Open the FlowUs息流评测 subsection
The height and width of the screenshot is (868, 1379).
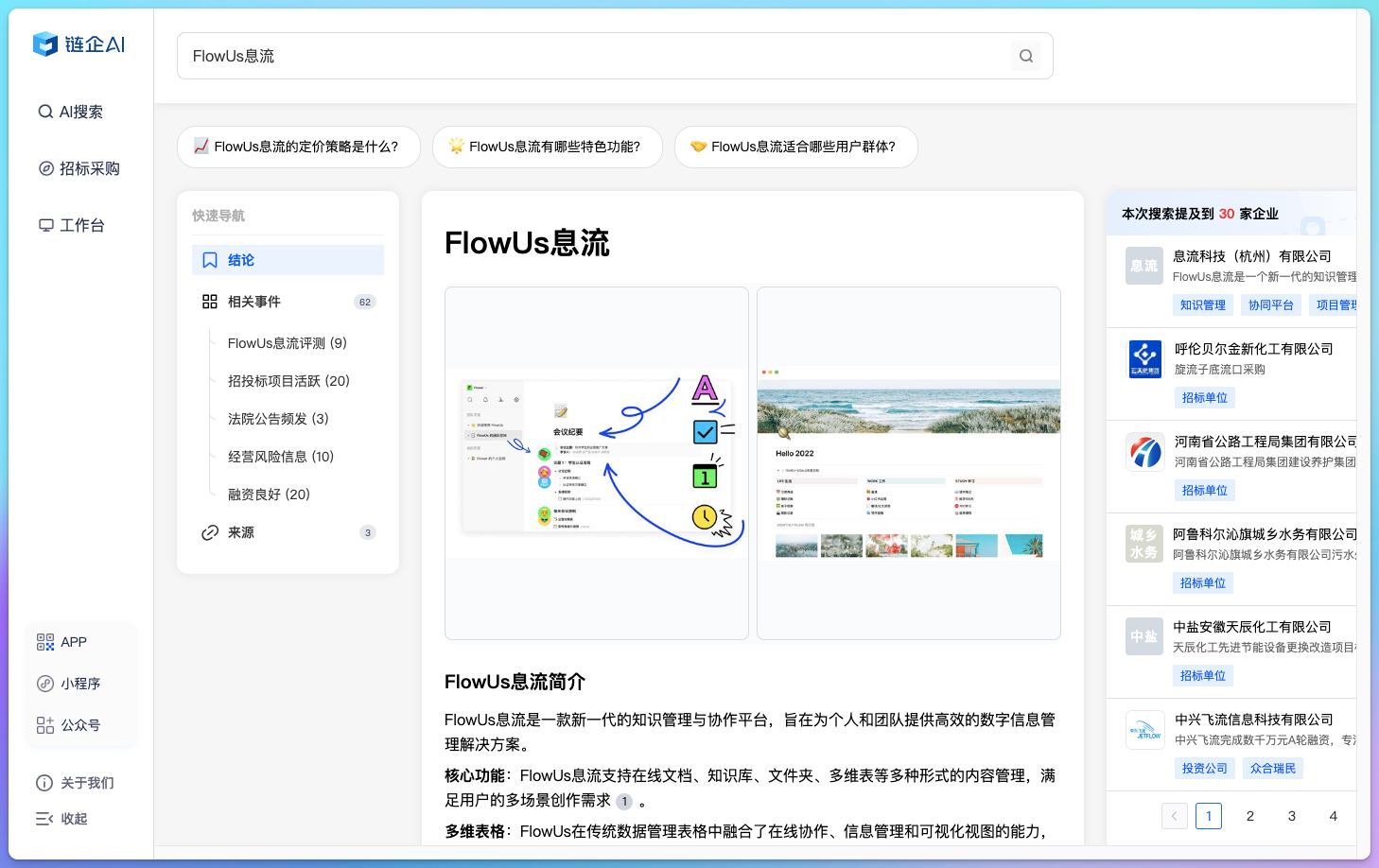pyautogui.click(x=286, y=342)
